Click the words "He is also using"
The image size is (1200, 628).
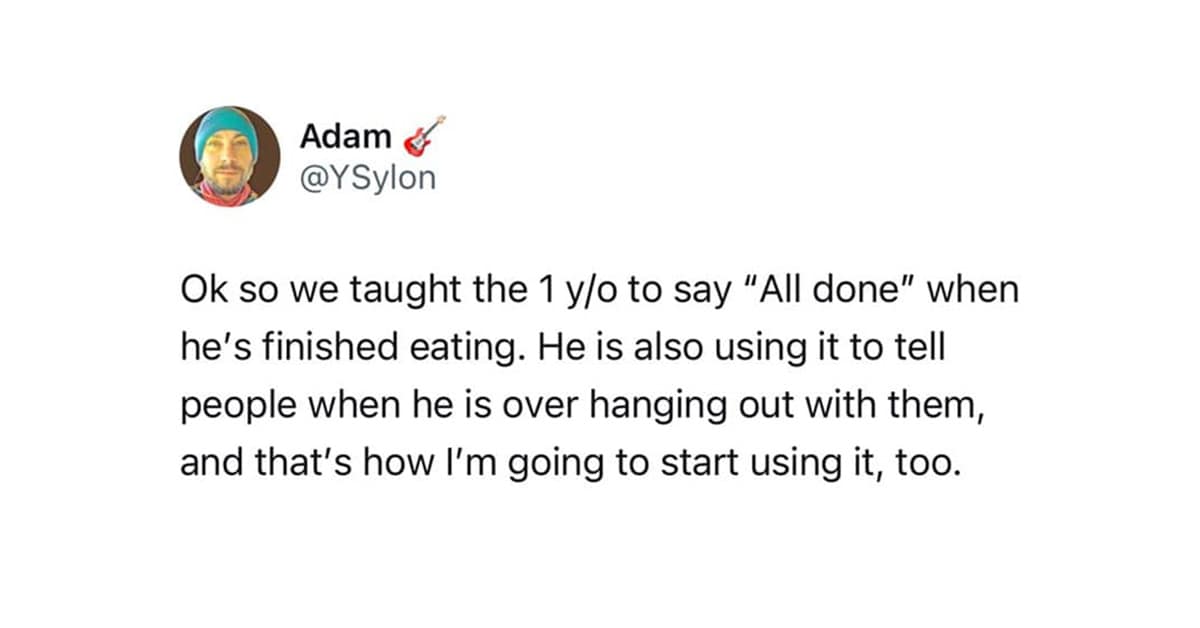click(x=665, y=351)
